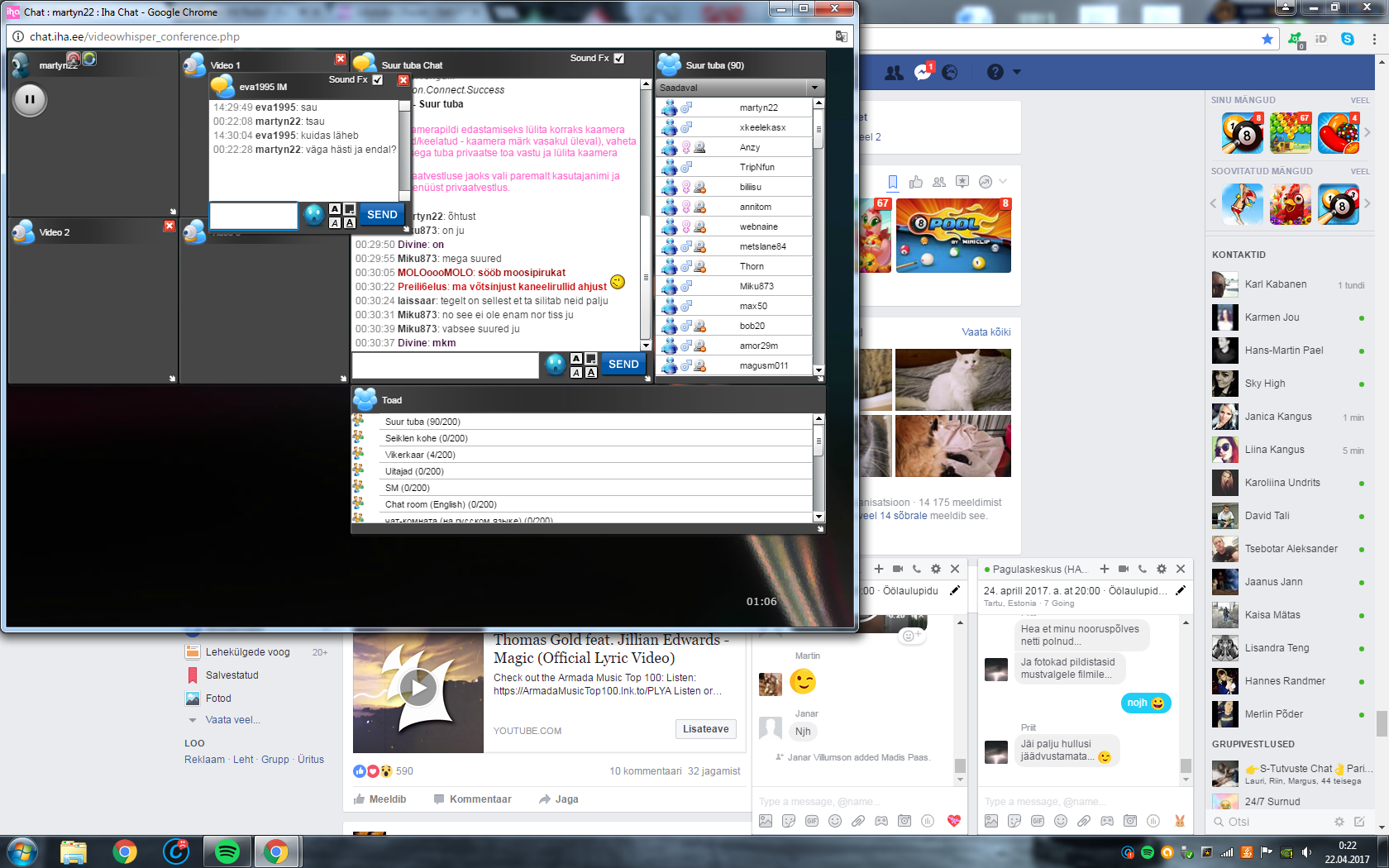Focus the eva1995 IM message input
Image resolution: width=1389 pixels, height=868 pixels.
(254, 215)
